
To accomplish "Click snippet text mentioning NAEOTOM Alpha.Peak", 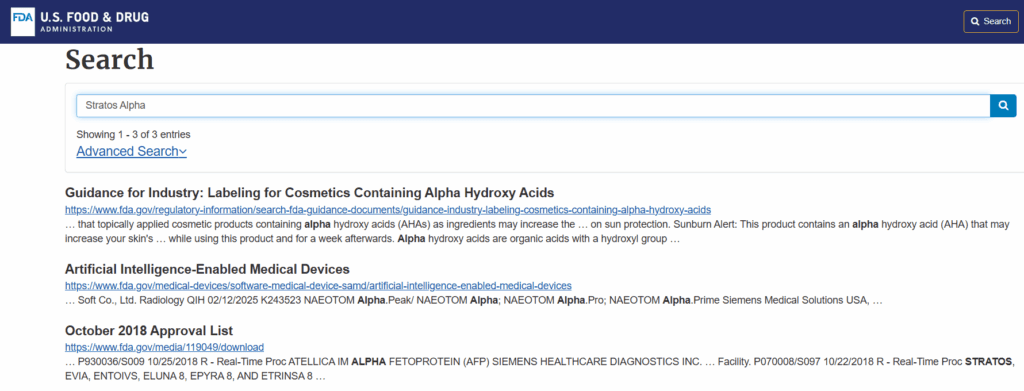I will (x=474, y=301).
